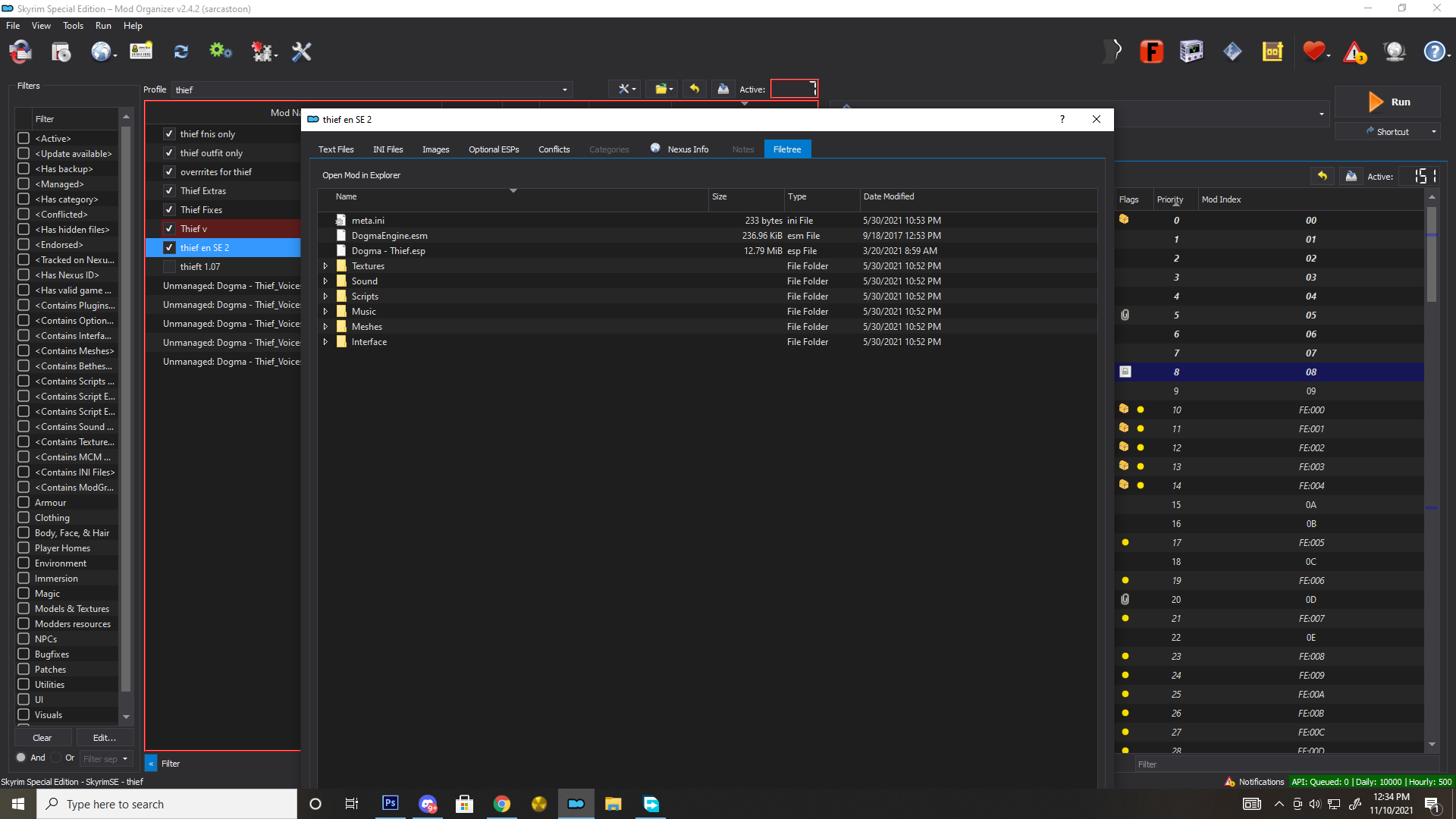The image size is (1456, 819).
Task: Open the Tools puzzle piece icon
Action: coord(262,52)
